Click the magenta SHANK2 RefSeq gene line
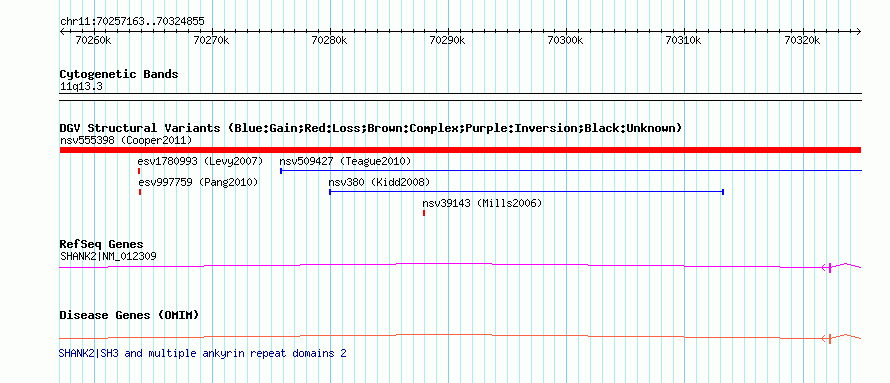This screenshot has width=890, height=383. point(460,266)
